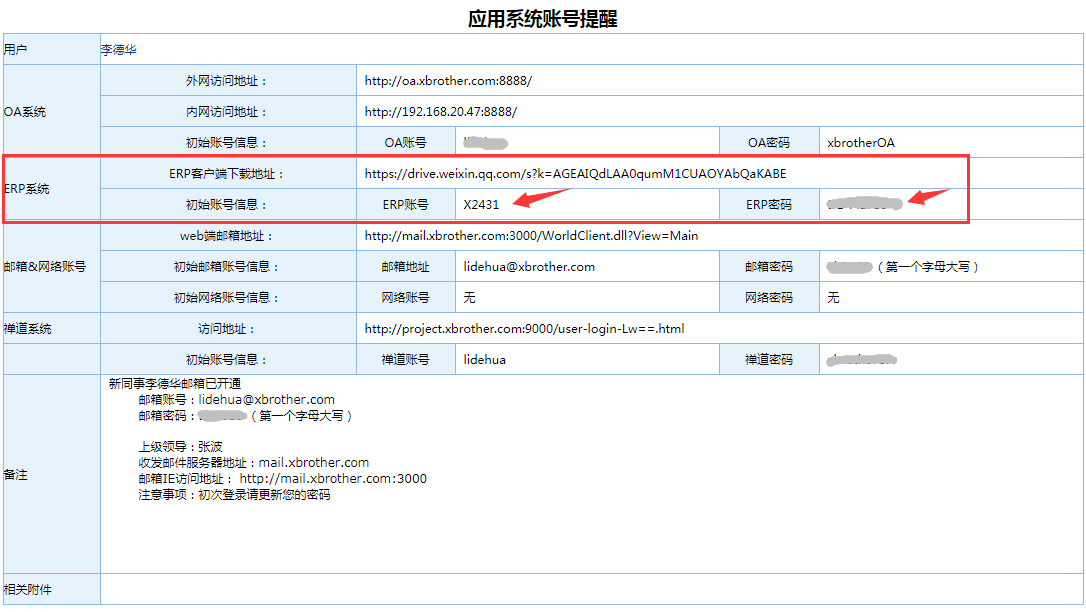Viewport: 1086px width, 612px height.
Task: Open the web mail WorldClient.dll address
Action: pyautogui.click(x=531, y=236)
